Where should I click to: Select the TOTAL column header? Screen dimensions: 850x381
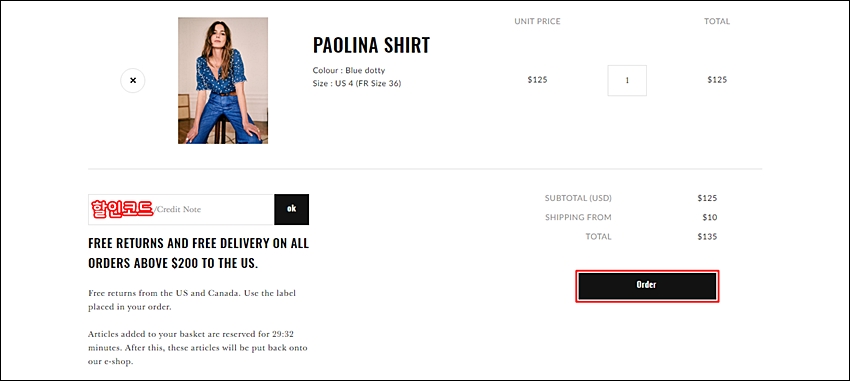(717, 21)
